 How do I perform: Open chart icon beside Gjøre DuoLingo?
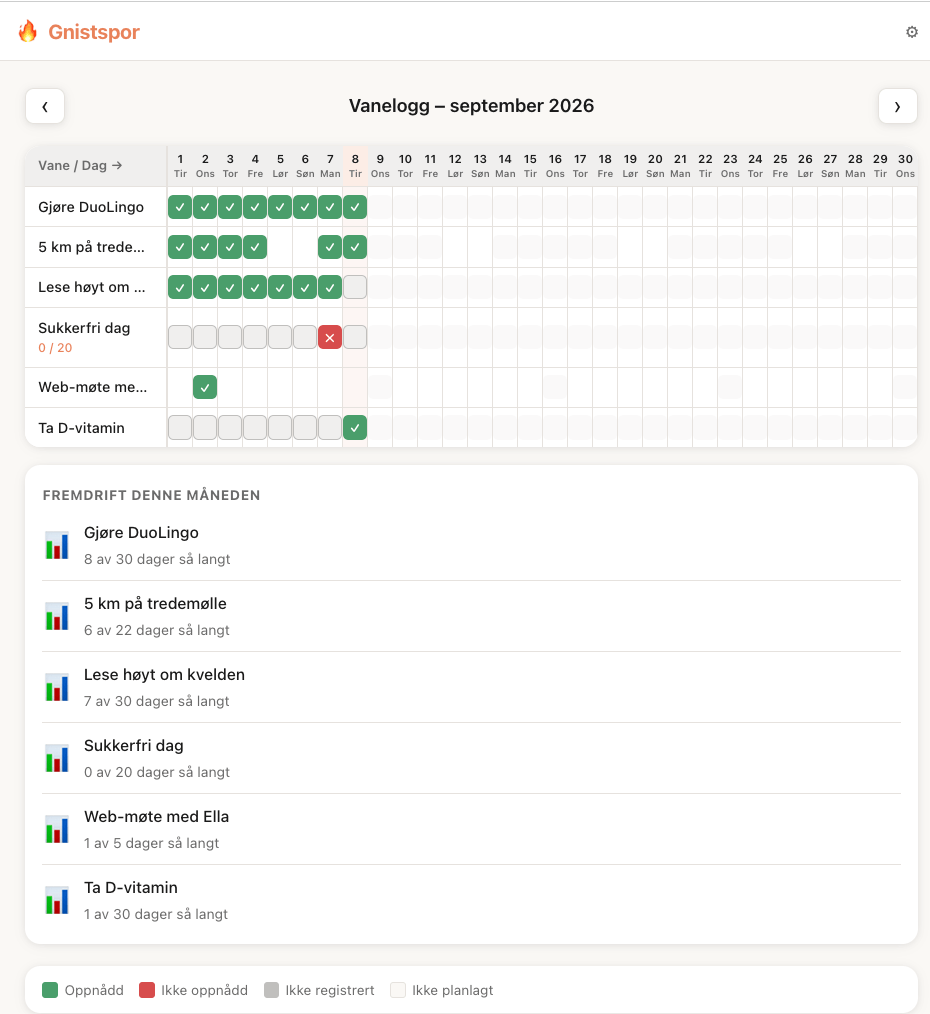[57, 545]
